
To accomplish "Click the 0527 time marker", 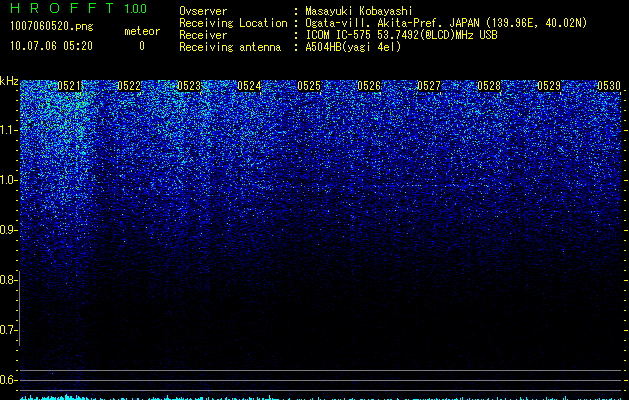I will pos(429,86).
